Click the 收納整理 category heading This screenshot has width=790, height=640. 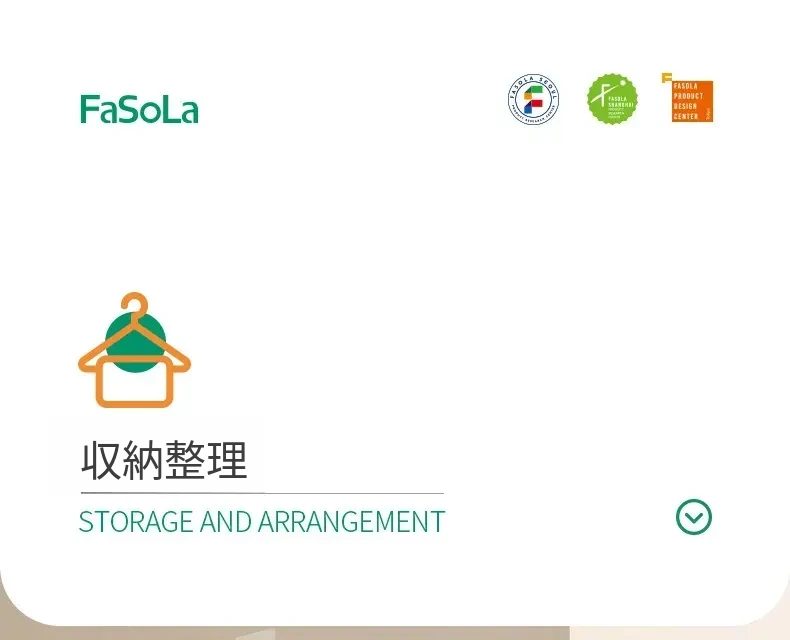coord(164,460)
